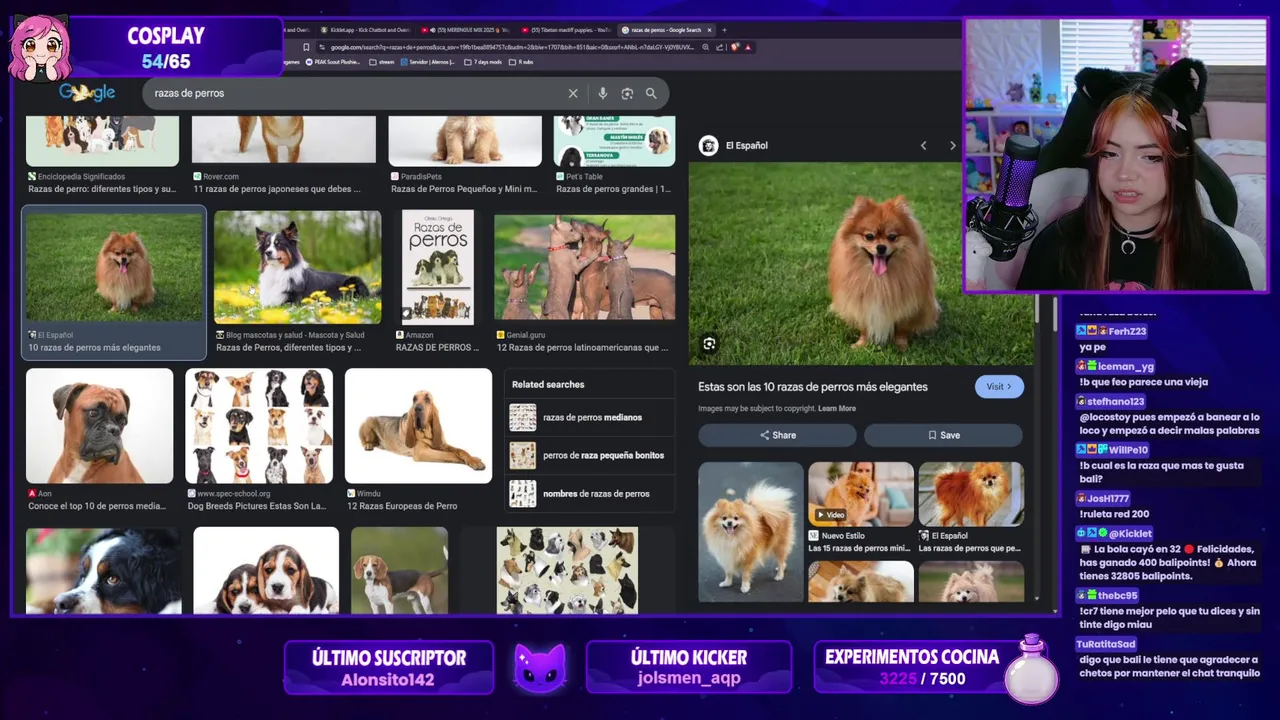Open the spec-school.org dog breeds grid thumbnail
This screenshot has width=1280, height=720.
click(x=259, y=426)
